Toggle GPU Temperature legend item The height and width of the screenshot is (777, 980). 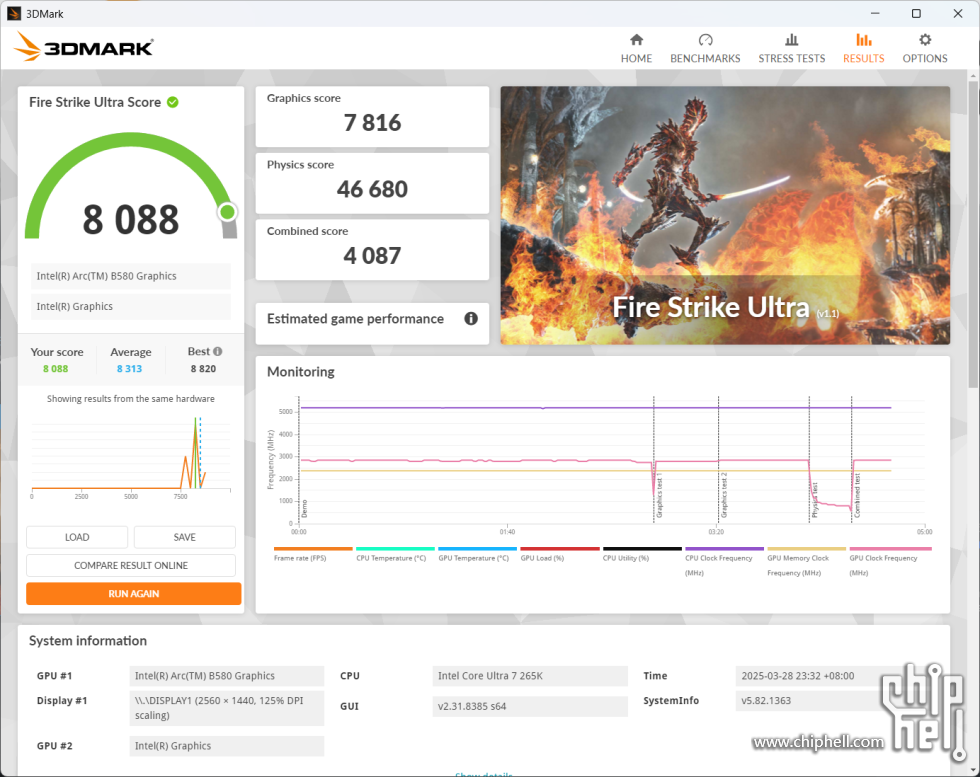[477, 554]
